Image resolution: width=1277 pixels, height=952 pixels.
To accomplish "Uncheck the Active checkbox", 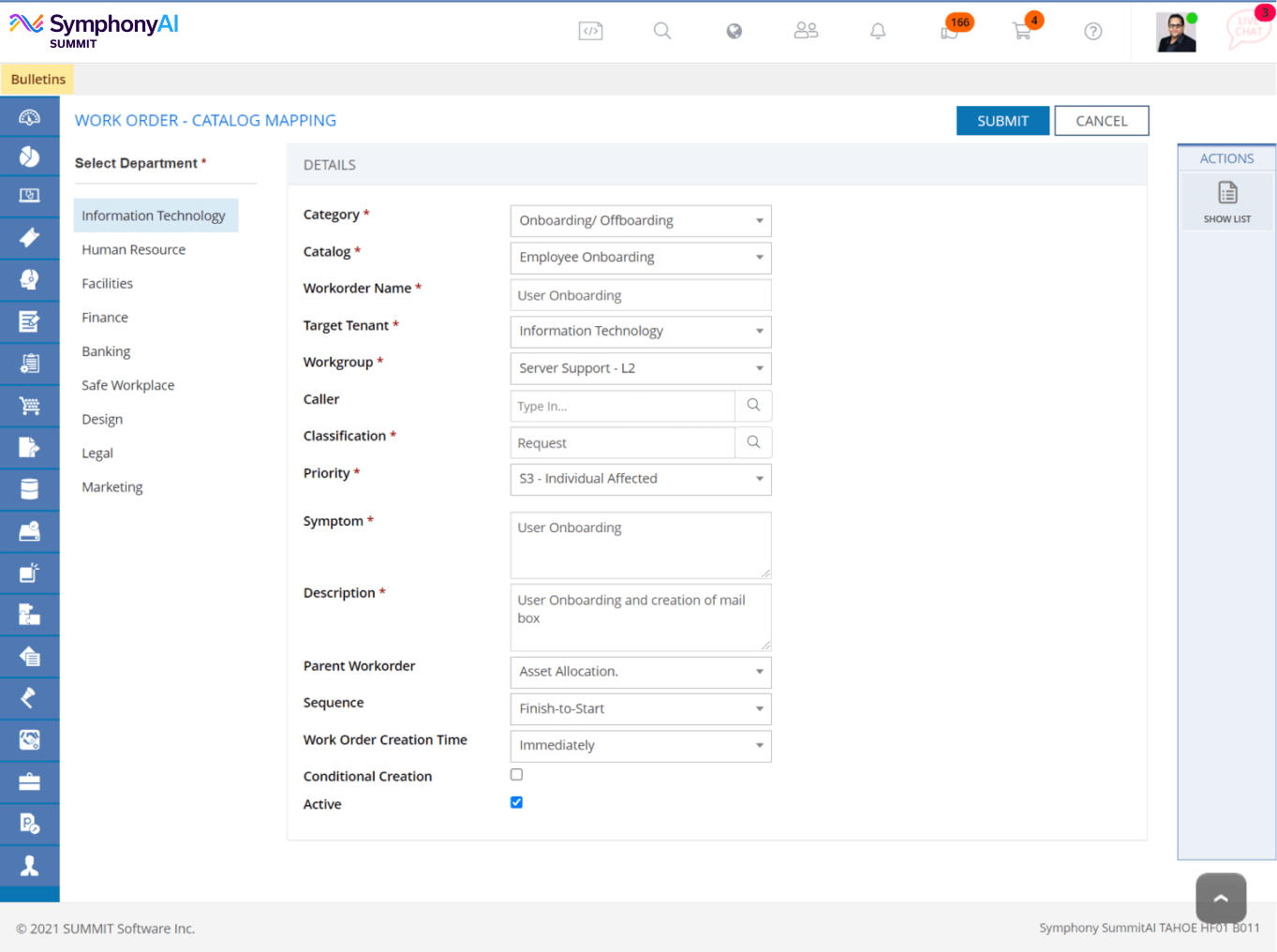I will tap(516, 802).
